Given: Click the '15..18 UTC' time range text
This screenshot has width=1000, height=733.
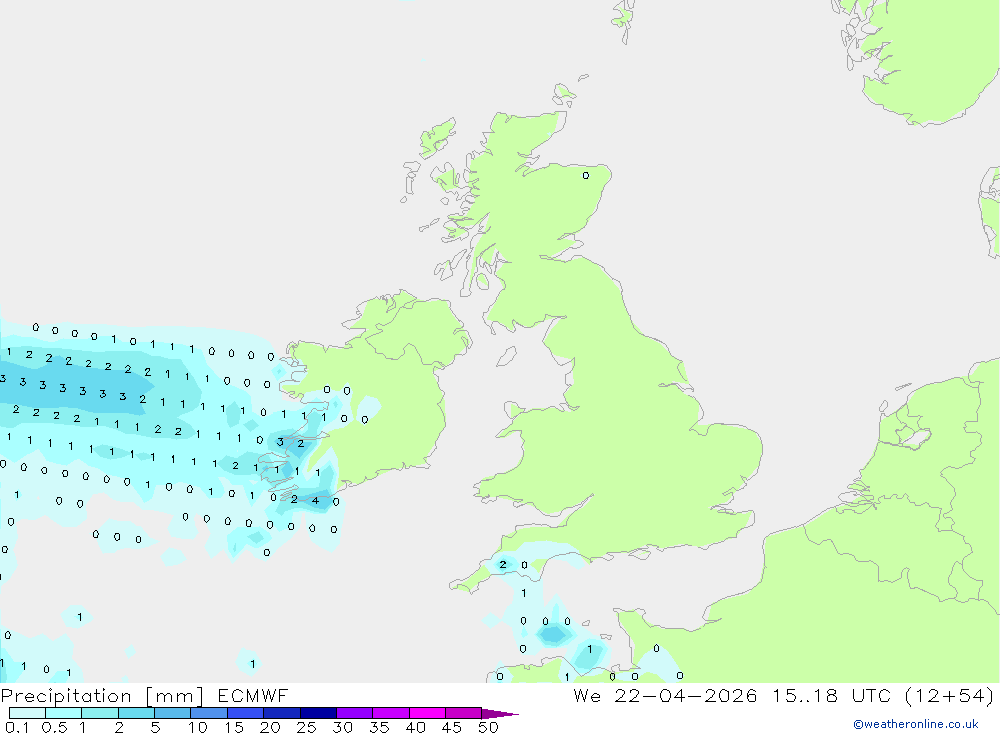Looking at the screenshot, I should pyautogui.click(x=830, y=696).
